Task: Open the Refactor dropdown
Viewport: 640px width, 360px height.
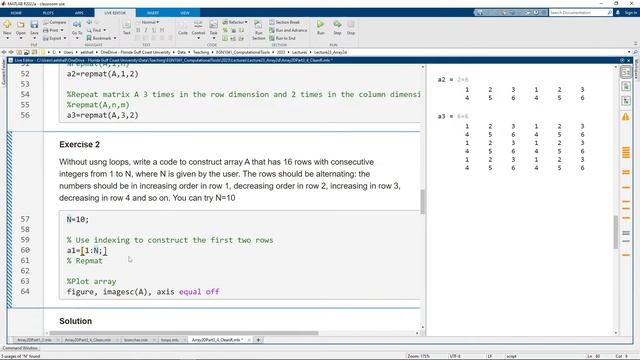Action: coord(236,22)
